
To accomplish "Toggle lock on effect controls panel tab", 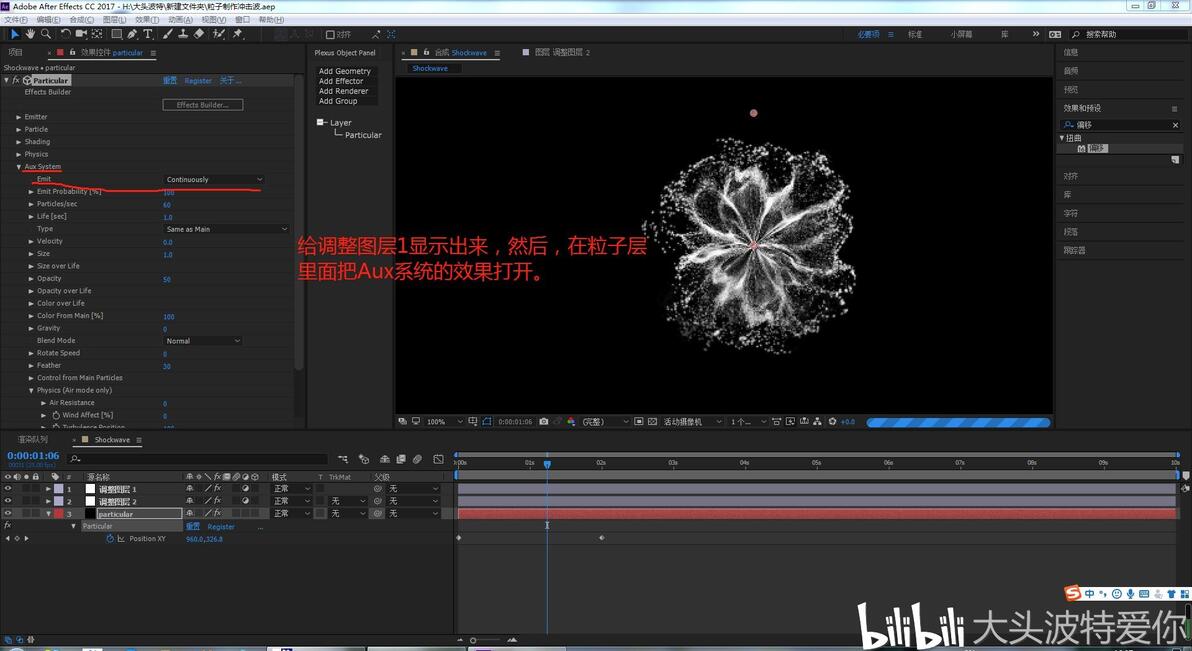I will [x=72, y=52].
